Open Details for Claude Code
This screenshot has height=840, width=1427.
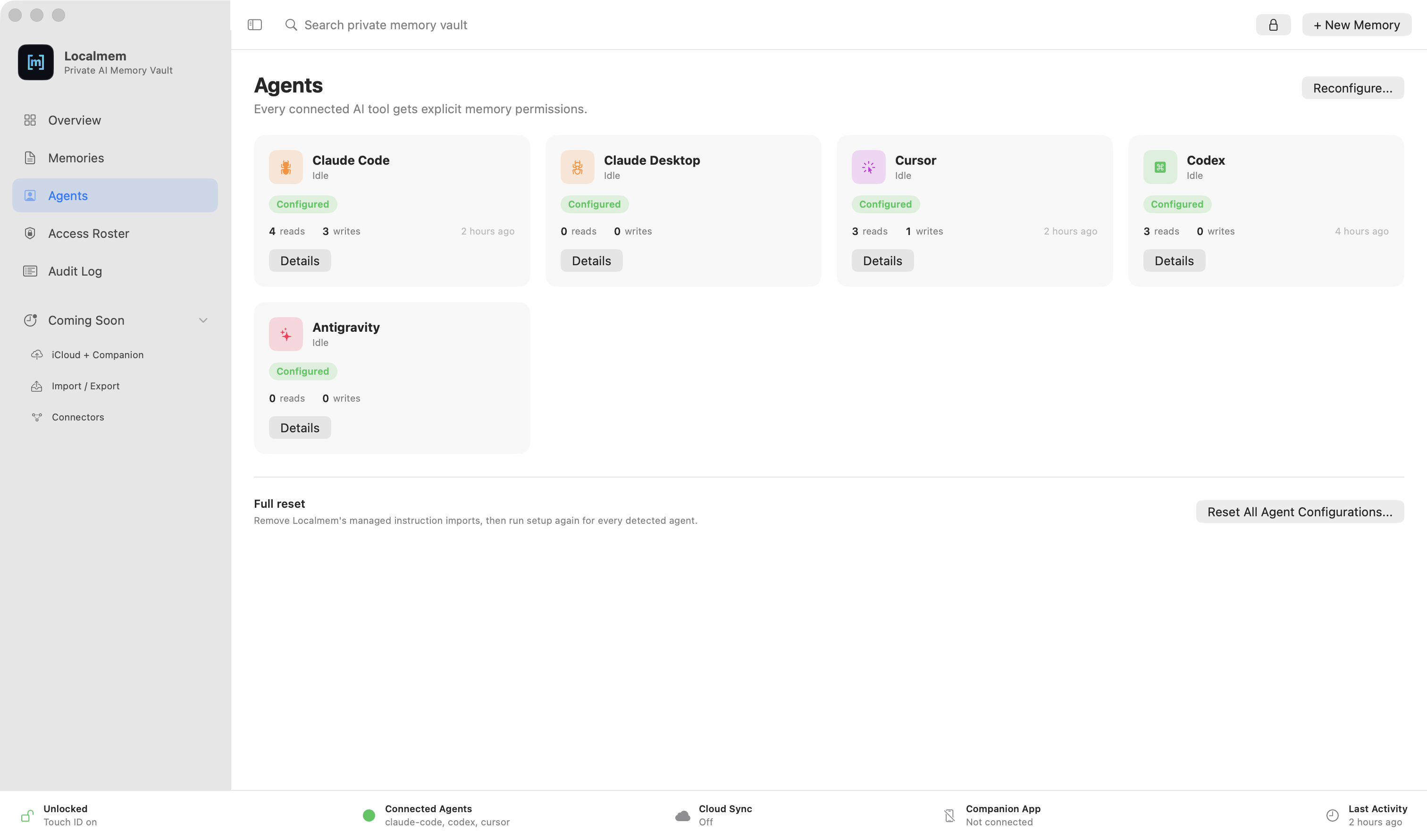tap(300, 260)
